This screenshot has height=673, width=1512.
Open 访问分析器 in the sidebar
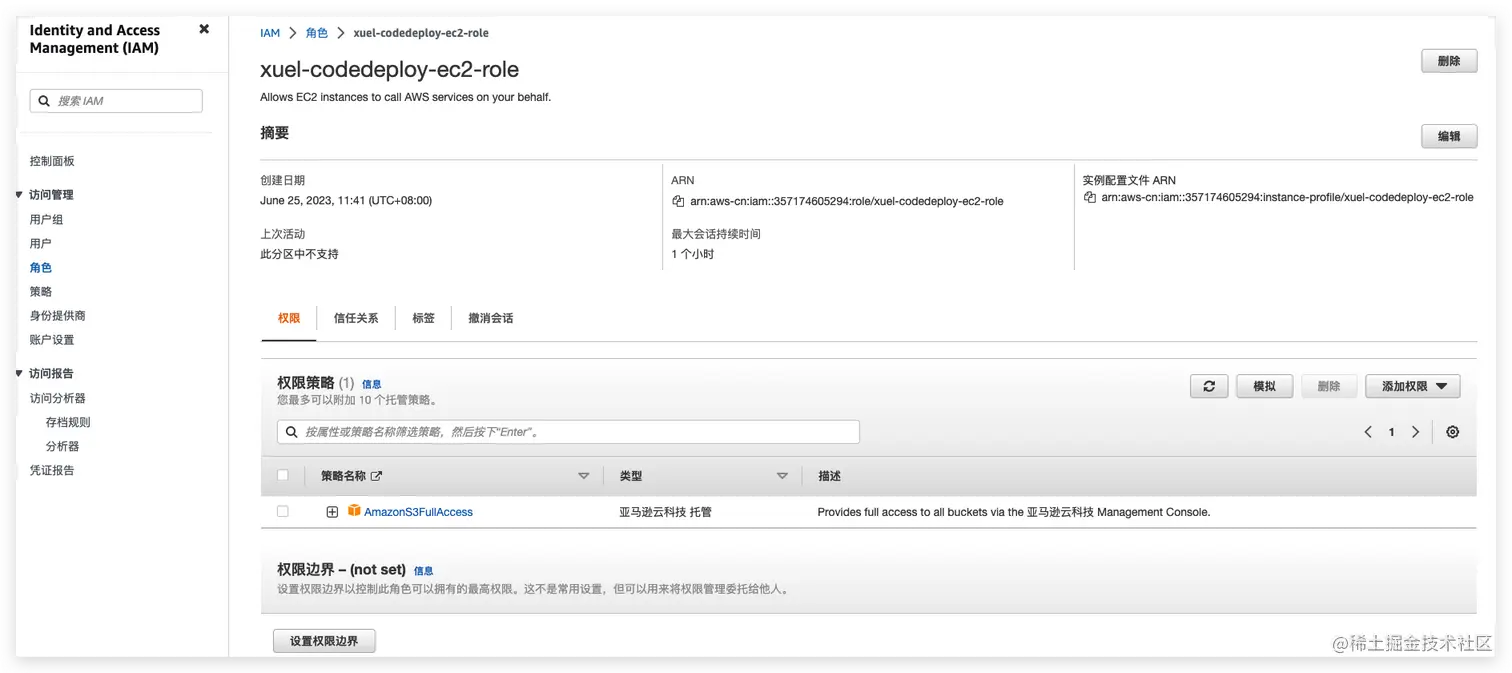pos(57,398)
